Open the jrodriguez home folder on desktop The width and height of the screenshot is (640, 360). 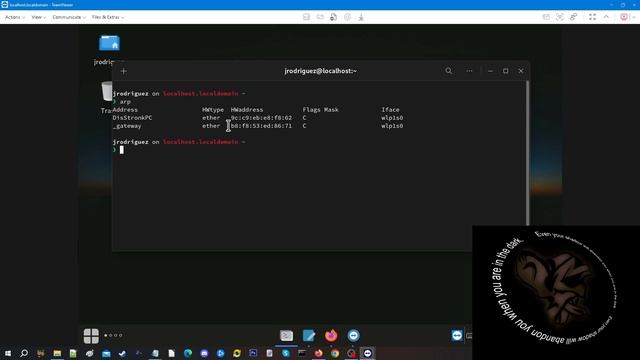109,43
